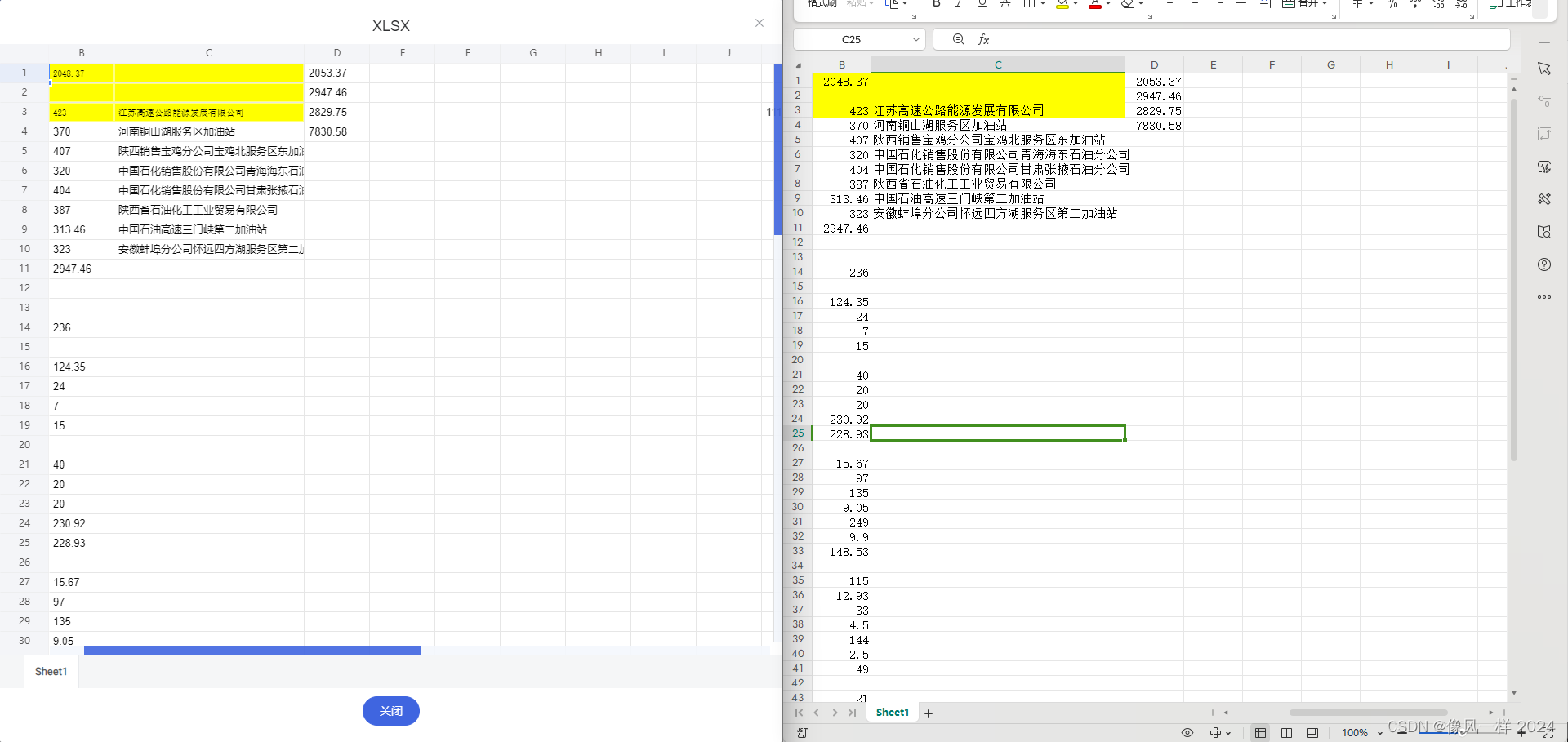1568x742 pixels.
Task: Open the fill color dropdown arrow
Action: pyautogui.click(x=1076, y=3)
